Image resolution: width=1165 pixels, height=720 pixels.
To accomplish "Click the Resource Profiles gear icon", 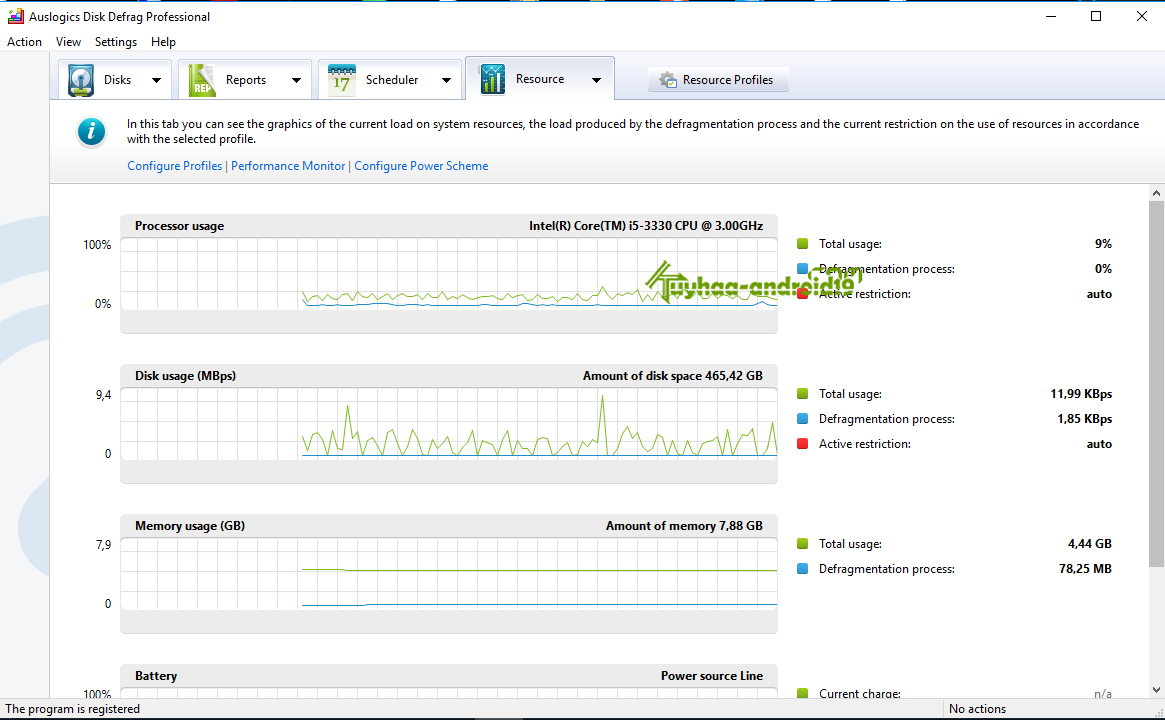I will point(667,80).
